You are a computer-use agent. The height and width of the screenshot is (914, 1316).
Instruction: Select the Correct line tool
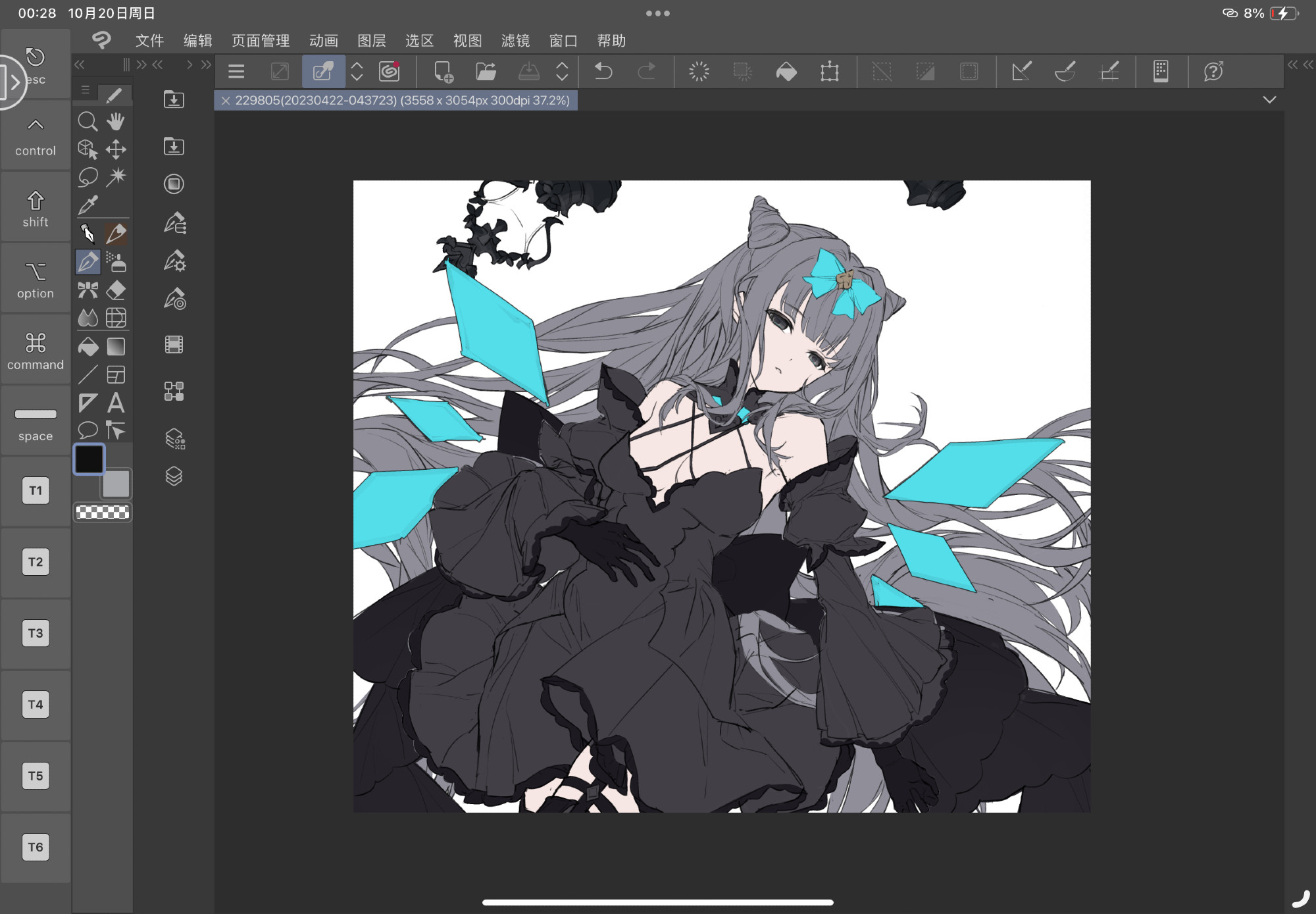tap(116, 430)
